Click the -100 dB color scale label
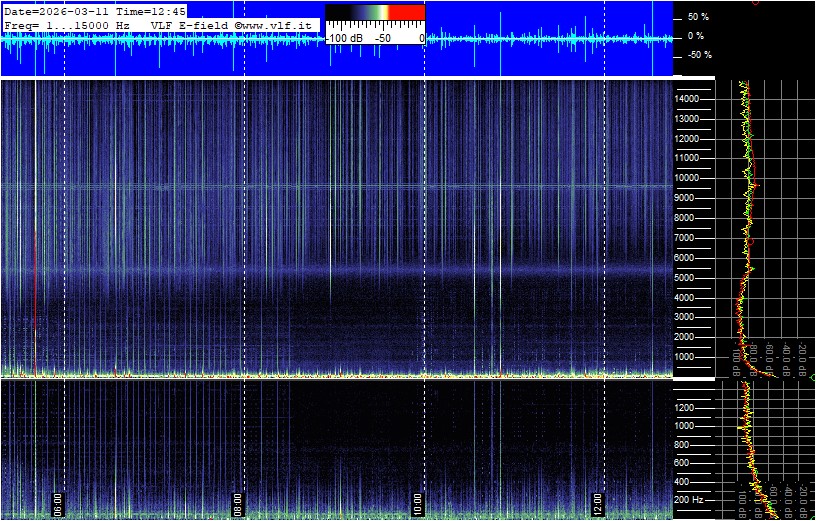Image resolution: width=816 pixels, height=521 pixels. point(344,37)
